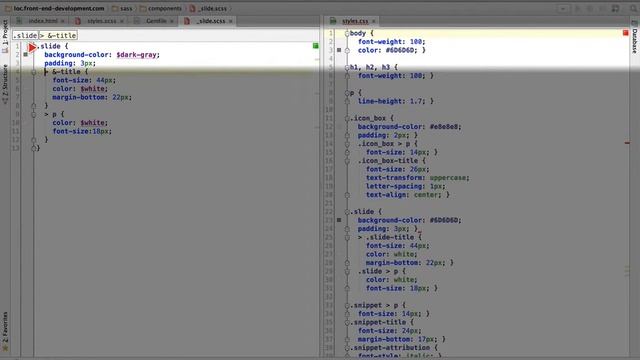The width and height of the screenshot is (640, 360).
Task: Collapse the .icon_box rule
Action: point(347,118)
